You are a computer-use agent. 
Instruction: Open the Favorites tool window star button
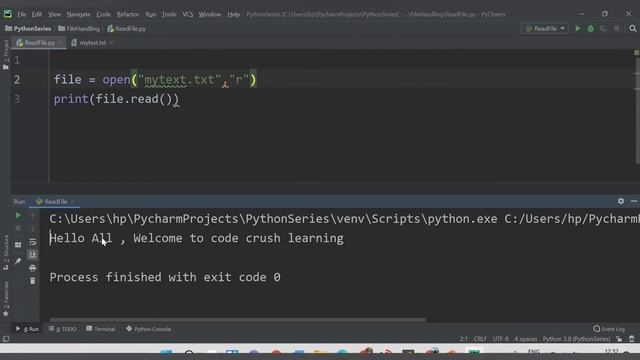click(x=5, y=299)
